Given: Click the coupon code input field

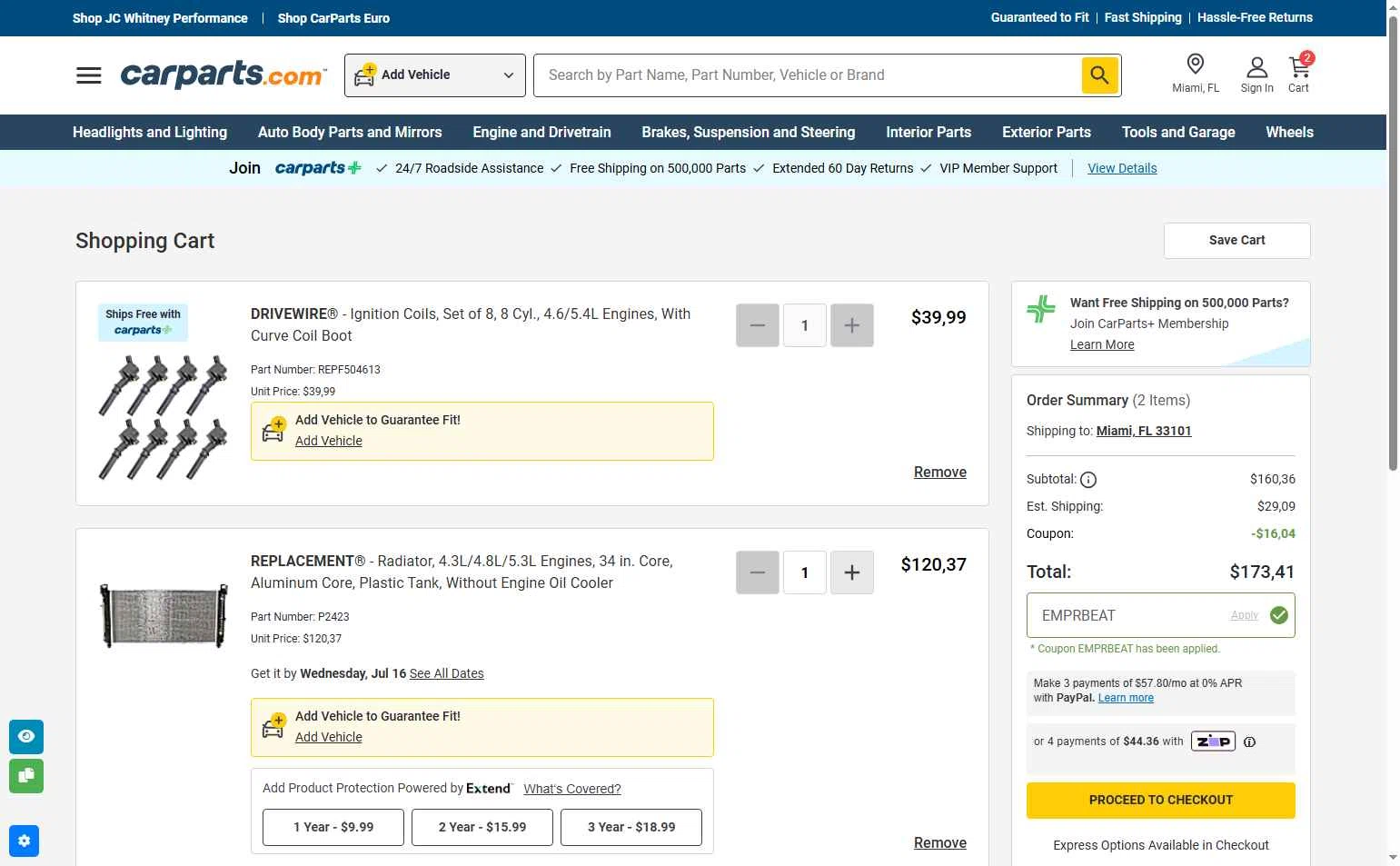Looking at the screenshot, I should coord(1127,615).
